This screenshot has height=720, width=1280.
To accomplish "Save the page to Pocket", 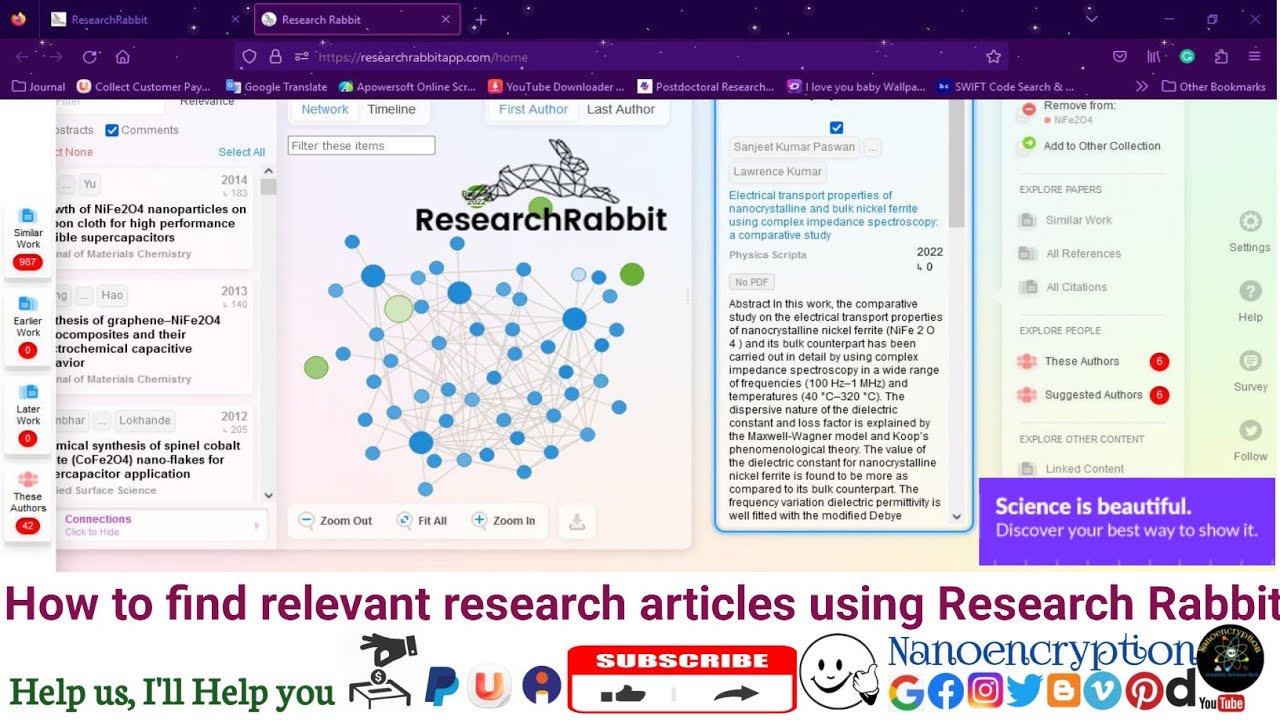I will click(1120, 57).
